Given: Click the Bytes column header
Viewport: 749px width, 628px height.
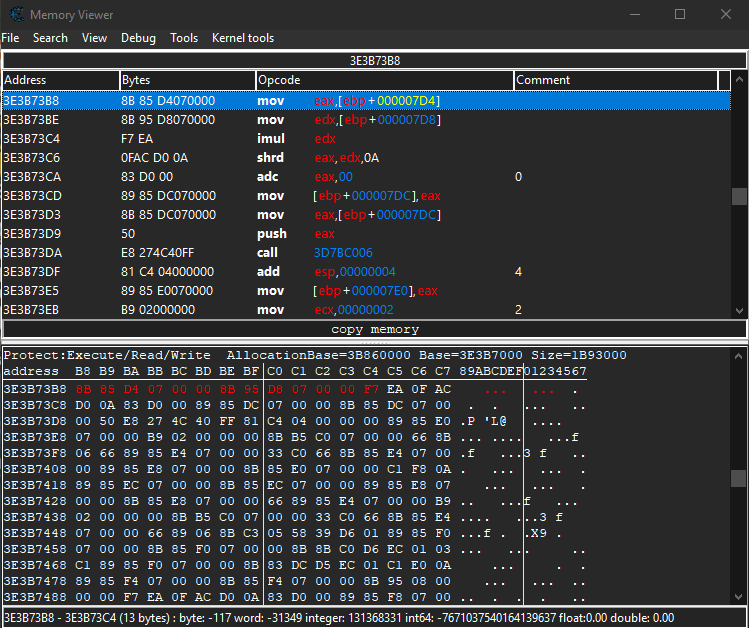Looking at the screenshot, I should click(187, 80).
